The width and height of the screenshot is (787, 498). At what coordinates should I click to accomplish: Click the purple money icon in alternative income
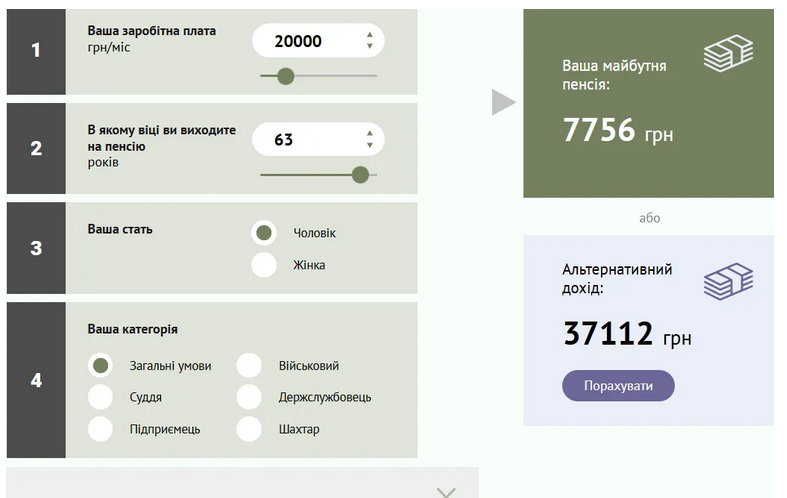click(x=728, y=282)
